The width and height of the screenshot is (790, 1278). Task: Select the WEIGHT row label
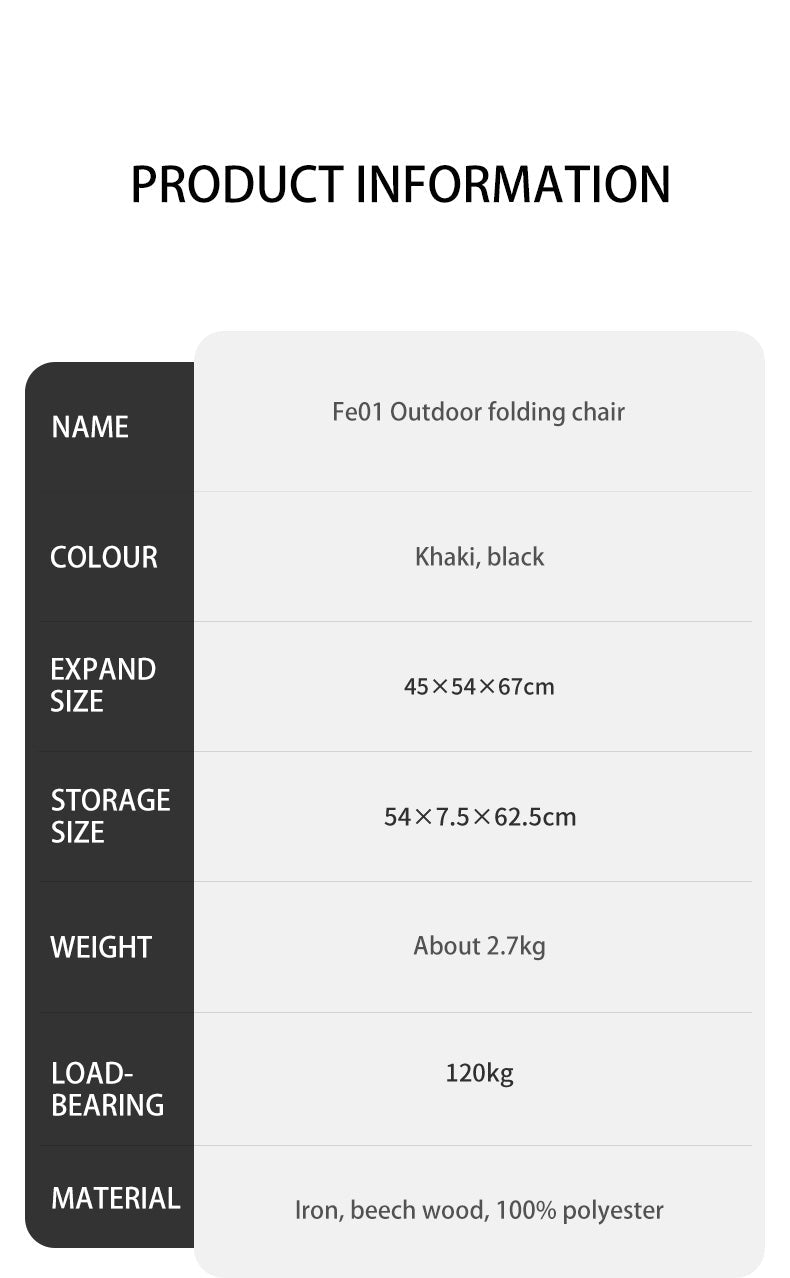pos(101,947)
